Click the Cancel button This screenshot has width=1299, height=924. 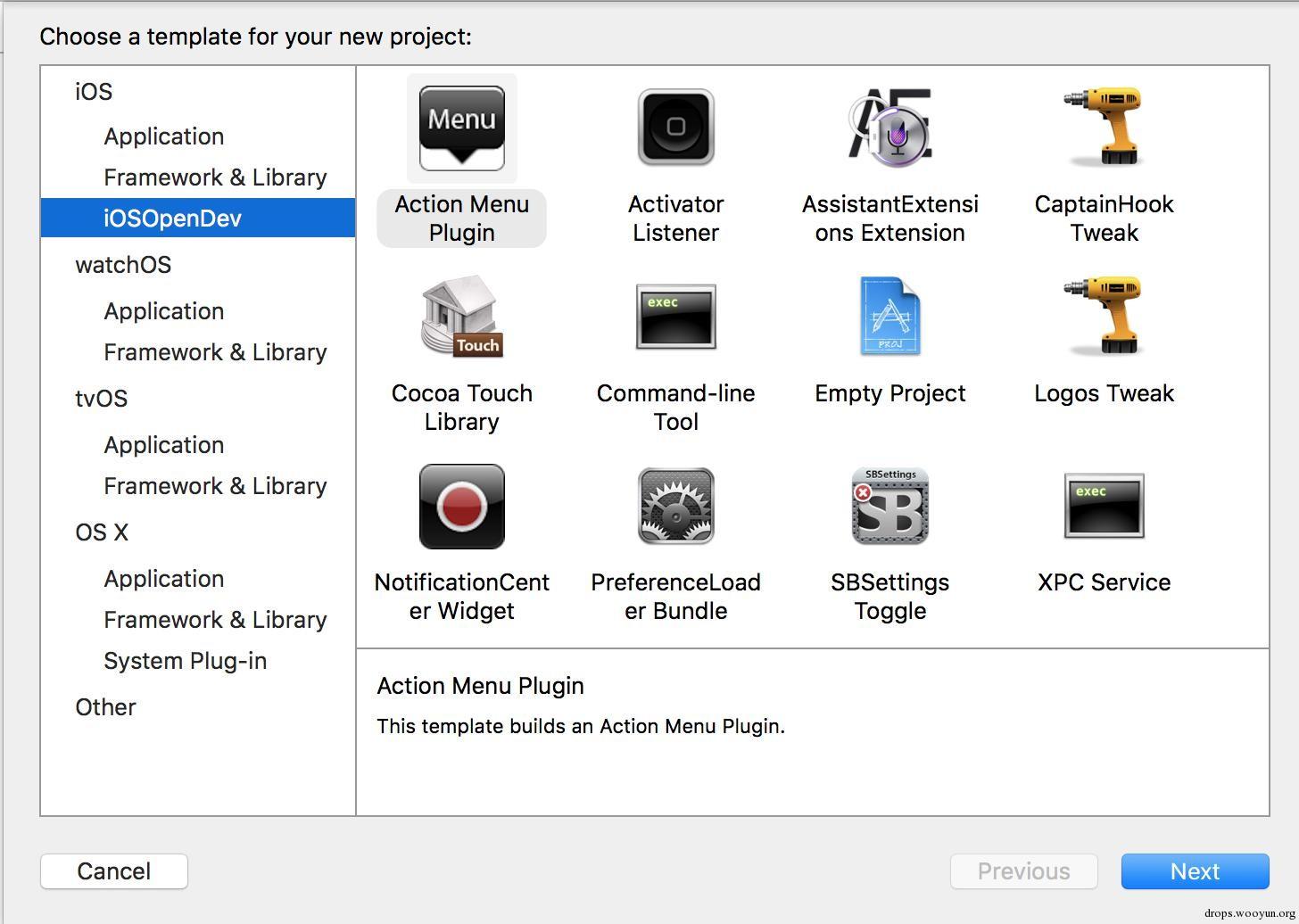click(113, 871)
